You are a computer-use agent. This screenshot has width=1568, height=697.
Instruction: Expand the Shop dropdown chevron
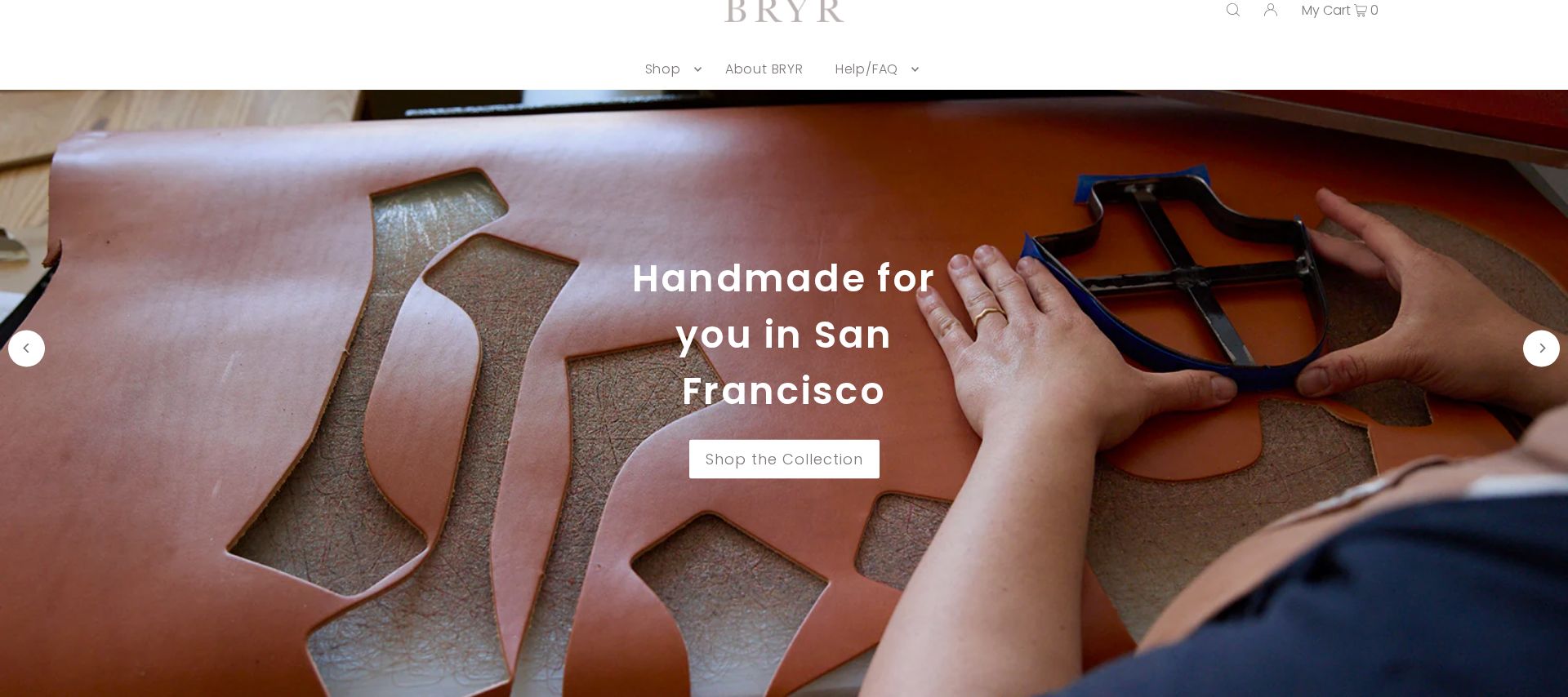697,69
